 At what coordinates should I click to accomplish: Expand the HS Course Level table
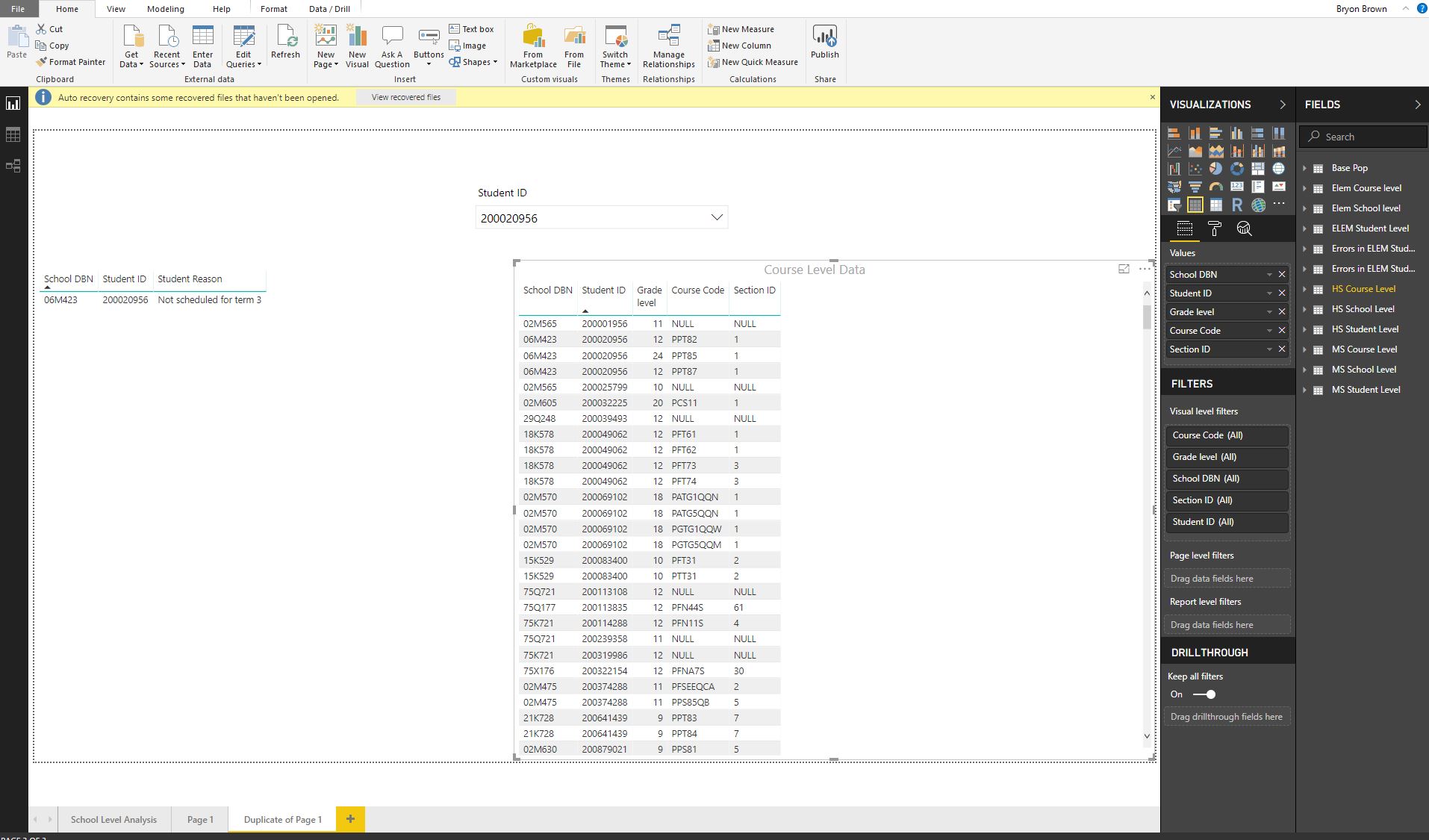coord(1305,289)
